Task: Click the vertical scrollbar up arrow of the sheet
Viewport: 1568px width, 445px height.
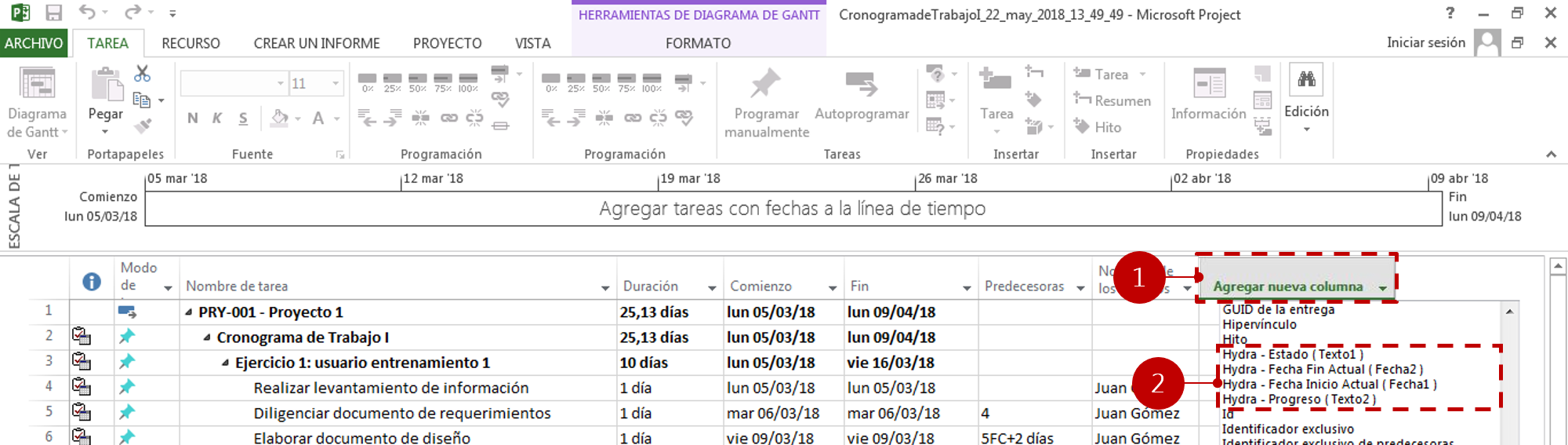Action: 1558,267
